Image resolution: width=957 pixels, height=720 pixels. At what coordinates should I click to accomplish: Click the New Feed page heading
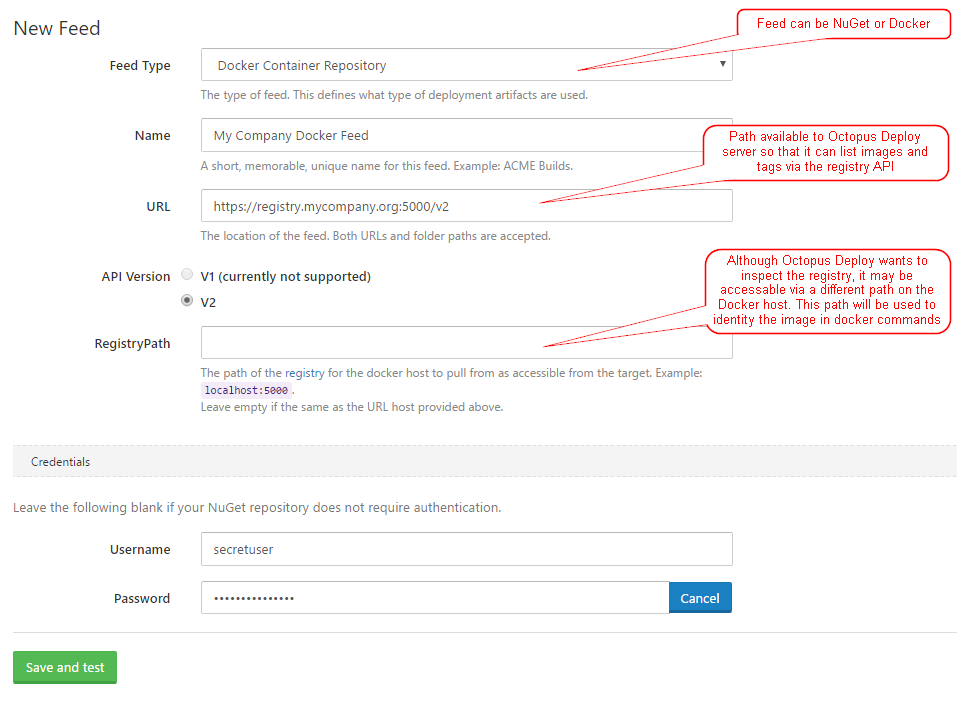tap(57, 28)
